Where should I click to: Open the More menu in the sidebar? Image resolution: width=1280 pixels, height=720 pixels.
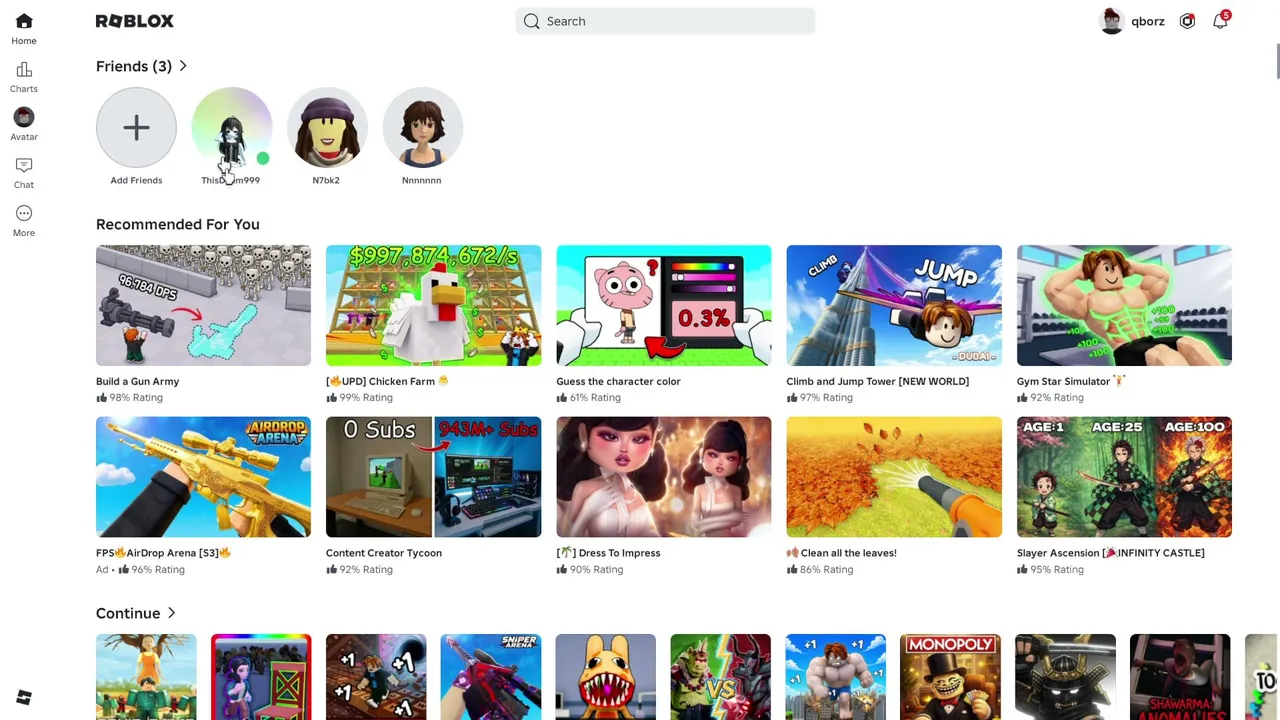point(24,220)
